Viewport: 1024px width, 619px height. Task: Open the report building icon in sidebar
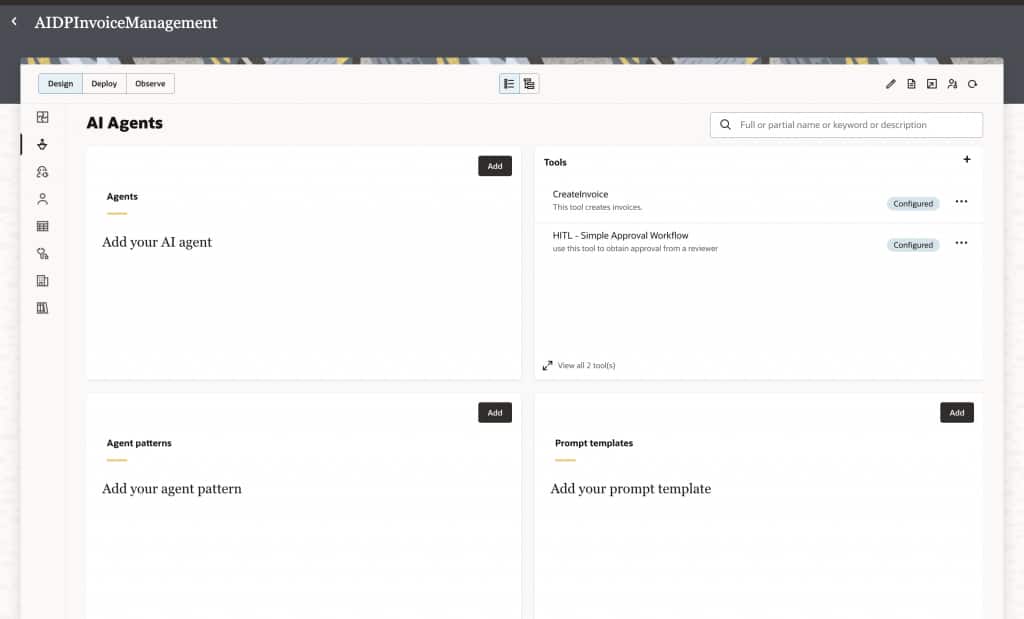42,281
